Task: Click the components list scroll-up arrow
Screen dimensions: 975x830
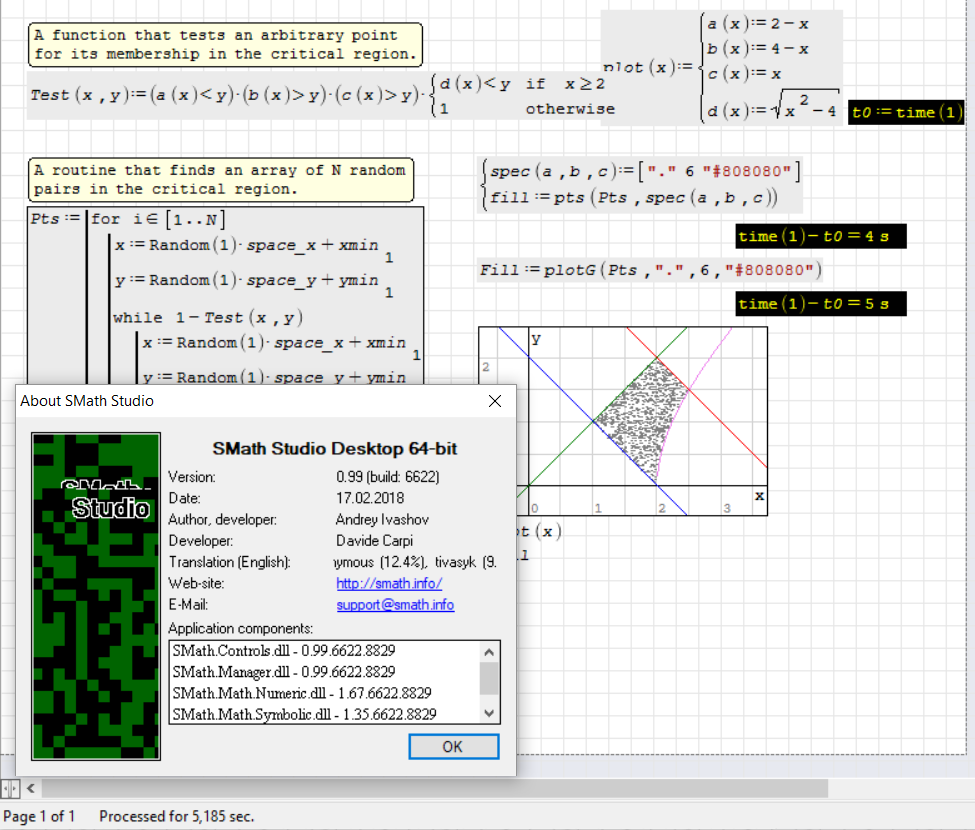Action: click(489, 652)
